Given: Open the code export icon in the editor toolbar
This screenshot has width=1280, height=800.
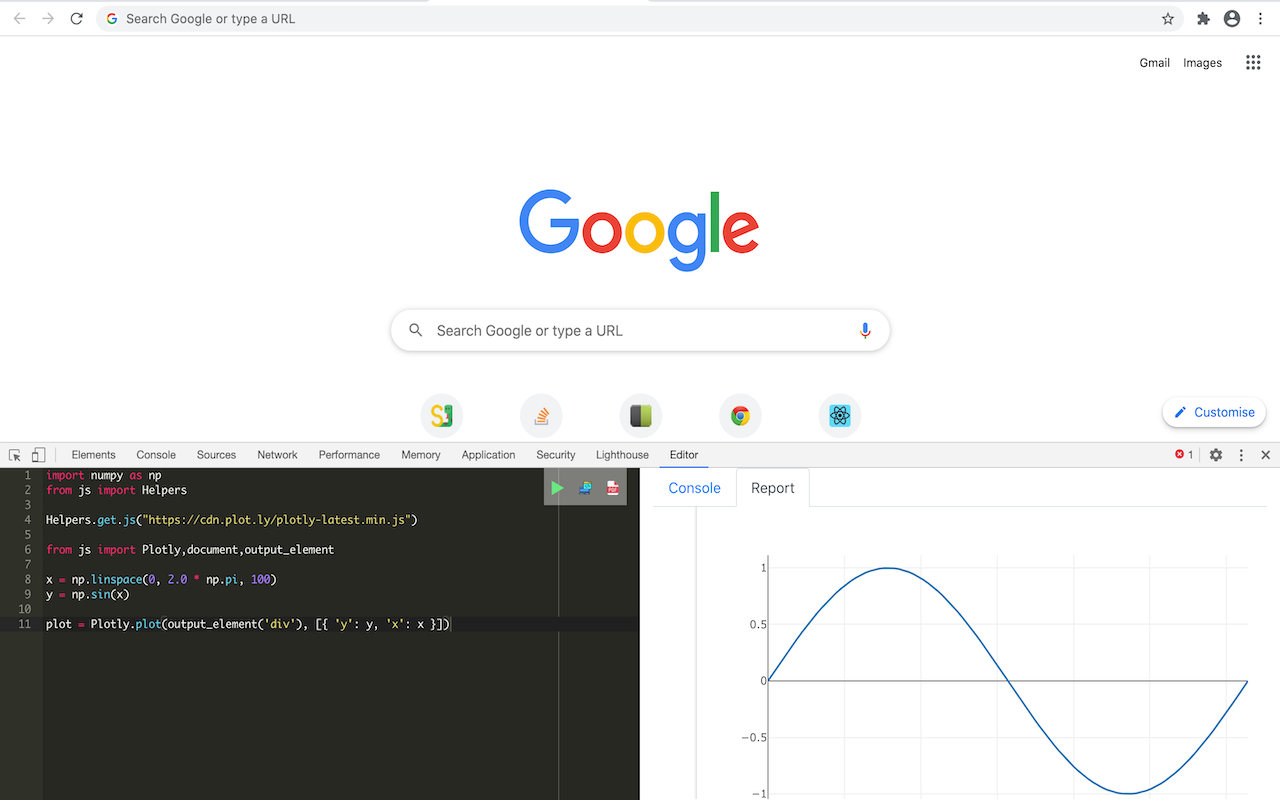Looking at the screenshot, I should tap(584, 488).
